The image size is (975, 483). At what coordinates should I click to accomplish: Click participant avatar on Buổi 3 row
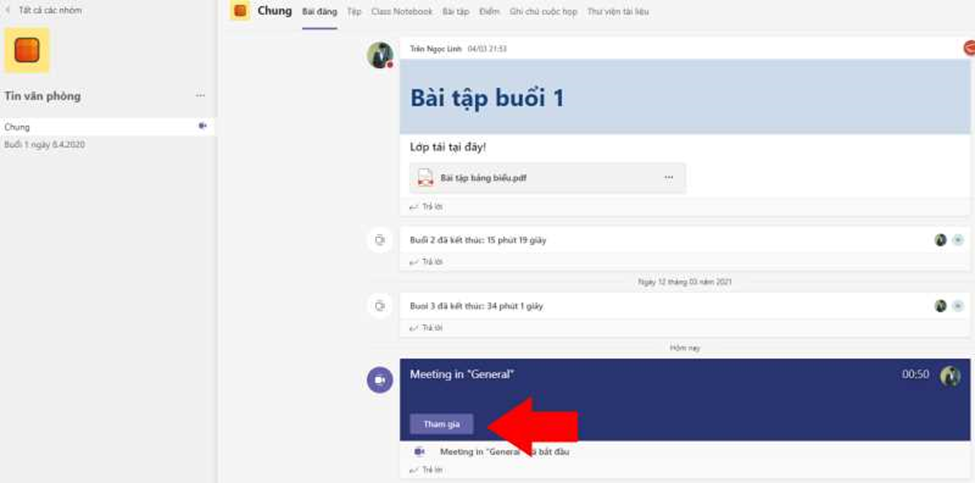point(941,306)
